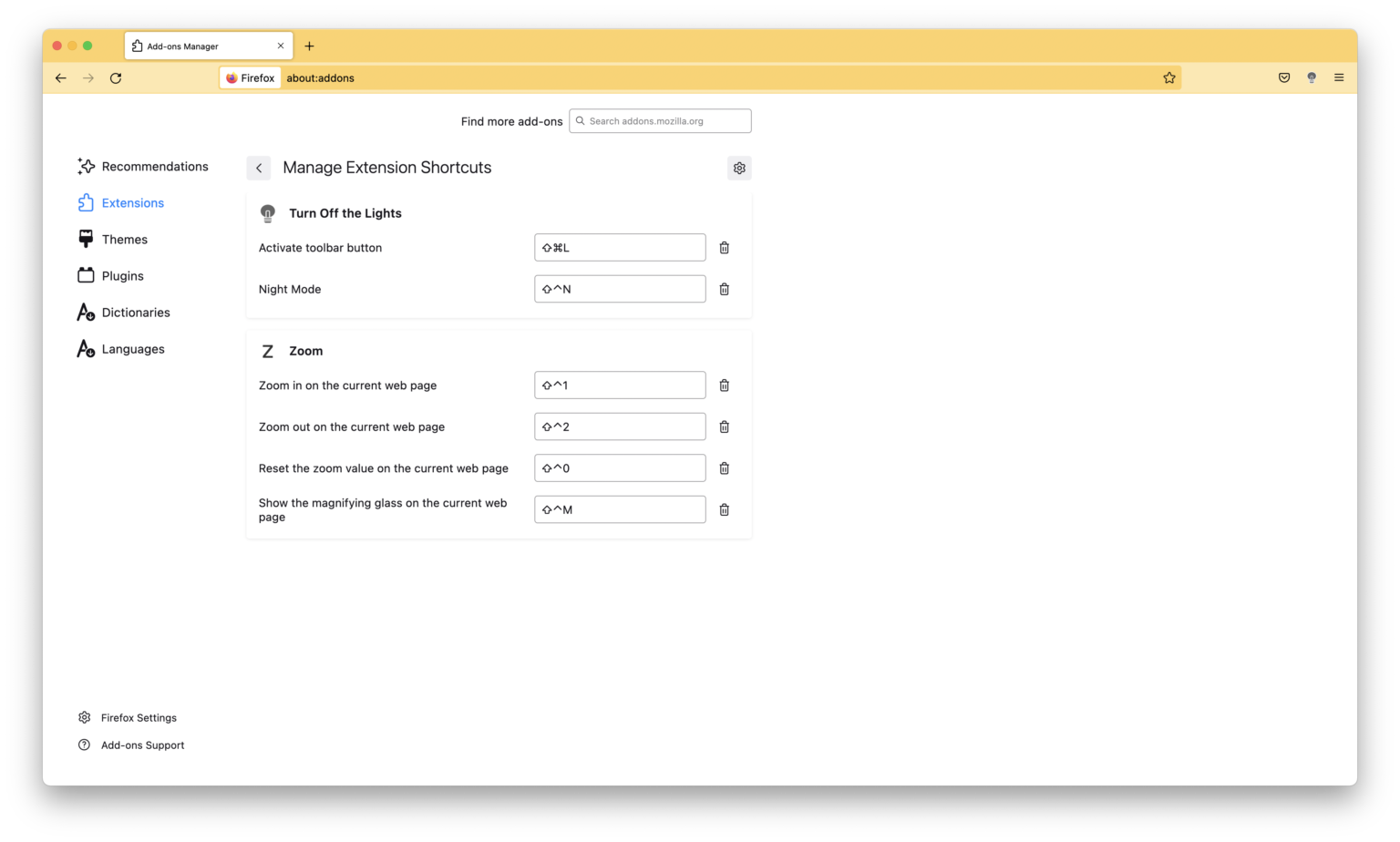Reload the about:addons page

(x=116, y=78)
